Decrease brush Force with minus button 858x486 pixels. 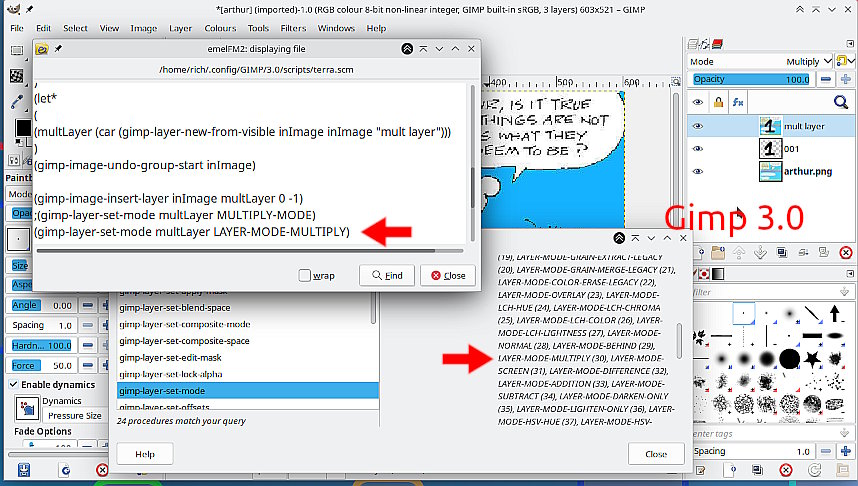click(88, 365)
